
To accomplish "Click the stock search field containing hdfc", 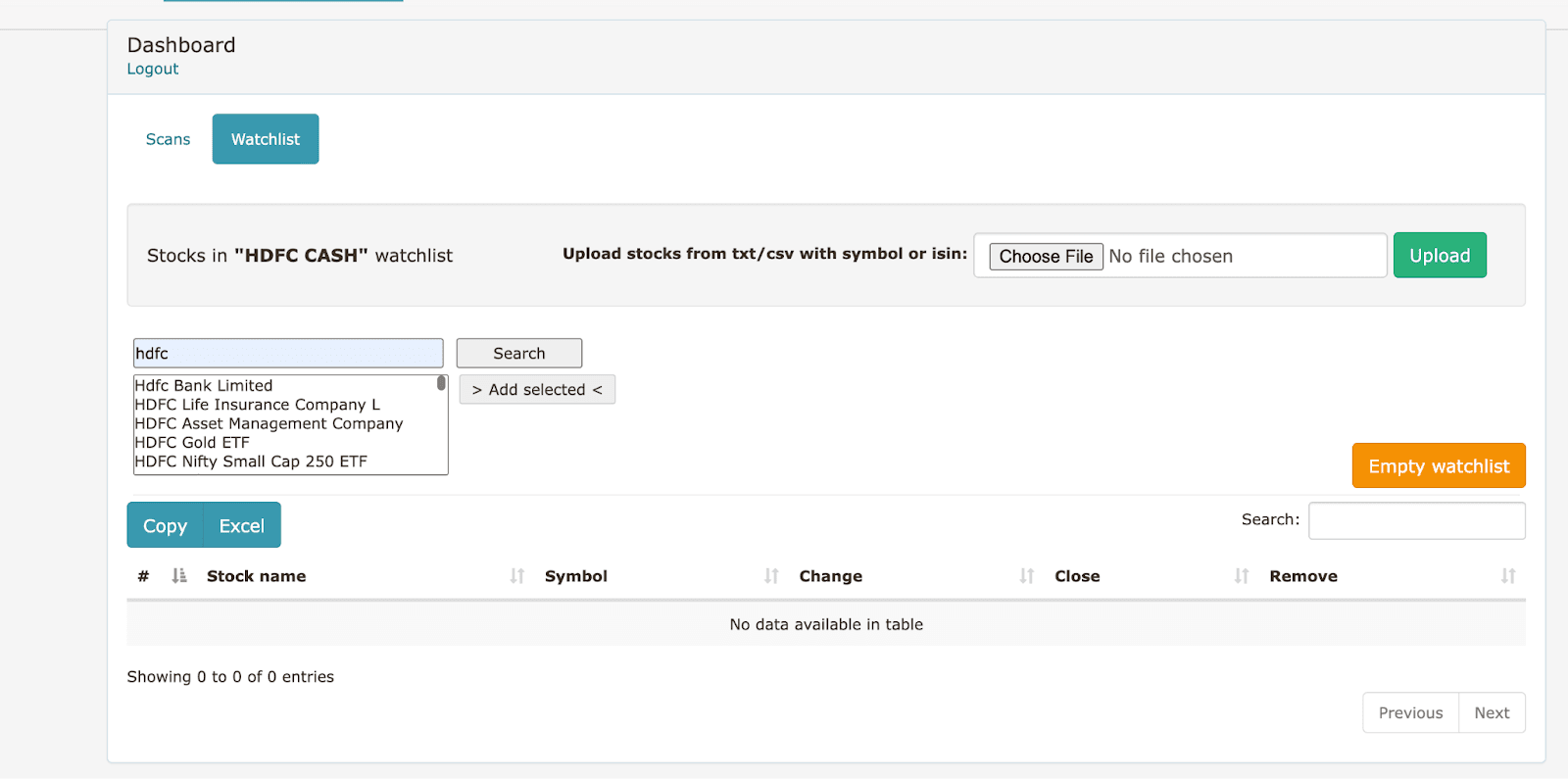I will [288, 354].
